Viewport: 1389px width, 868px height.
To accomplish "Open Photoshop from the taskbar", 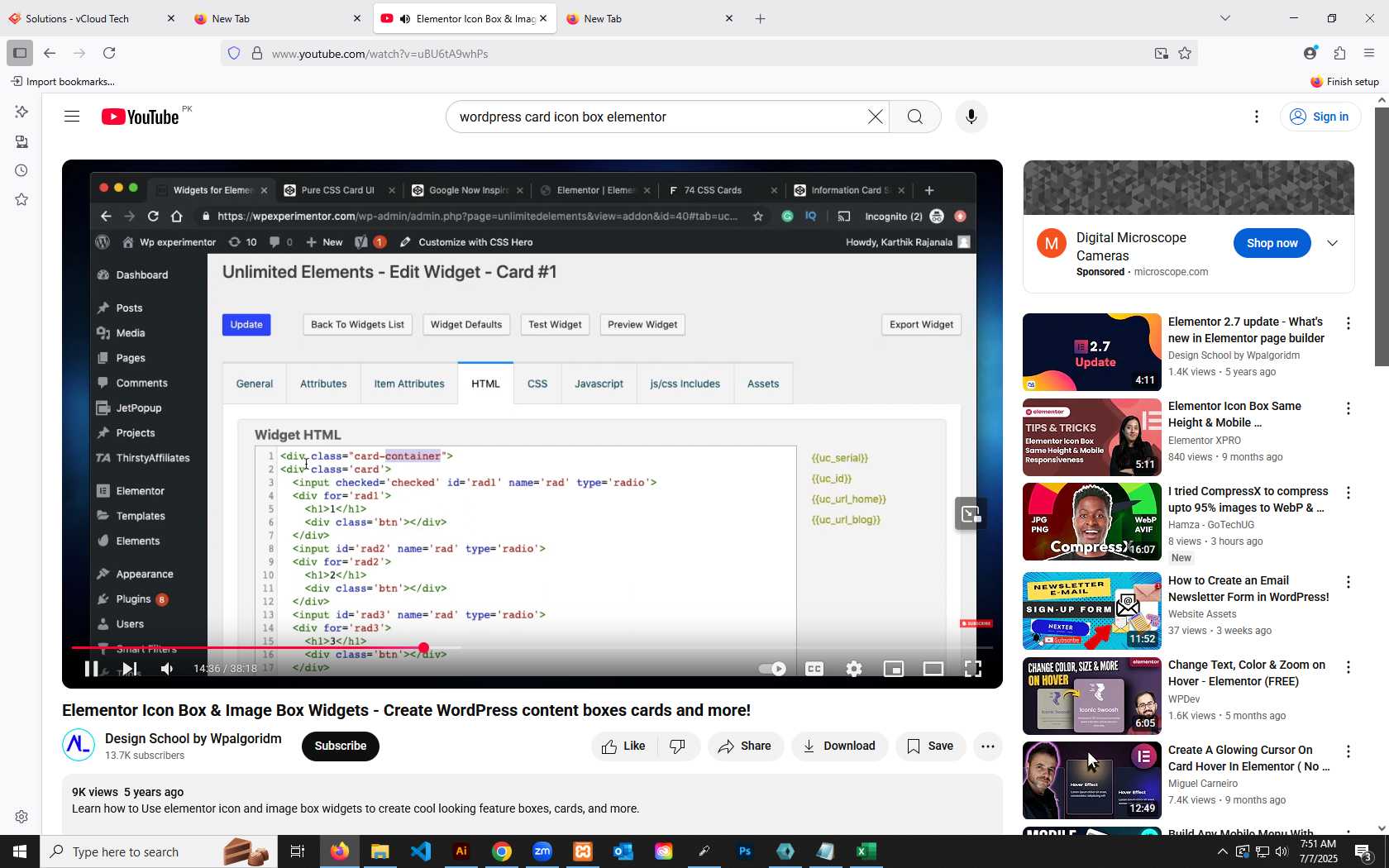I will pyautogui.click(x=745, y=851).
